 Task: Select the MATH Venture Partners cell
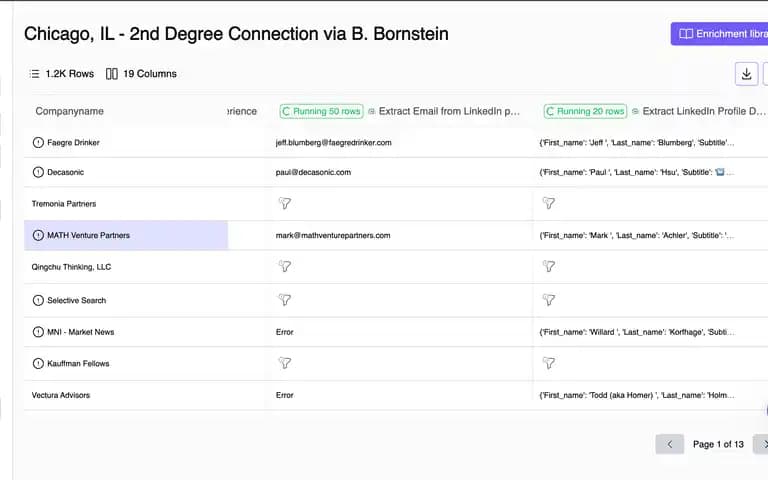pyautogui.click(x=126, y=235)
